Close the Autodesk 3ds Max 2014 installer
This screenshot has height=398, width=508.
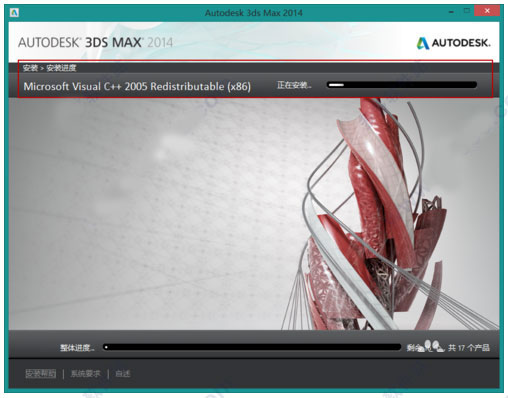point(487,11)
